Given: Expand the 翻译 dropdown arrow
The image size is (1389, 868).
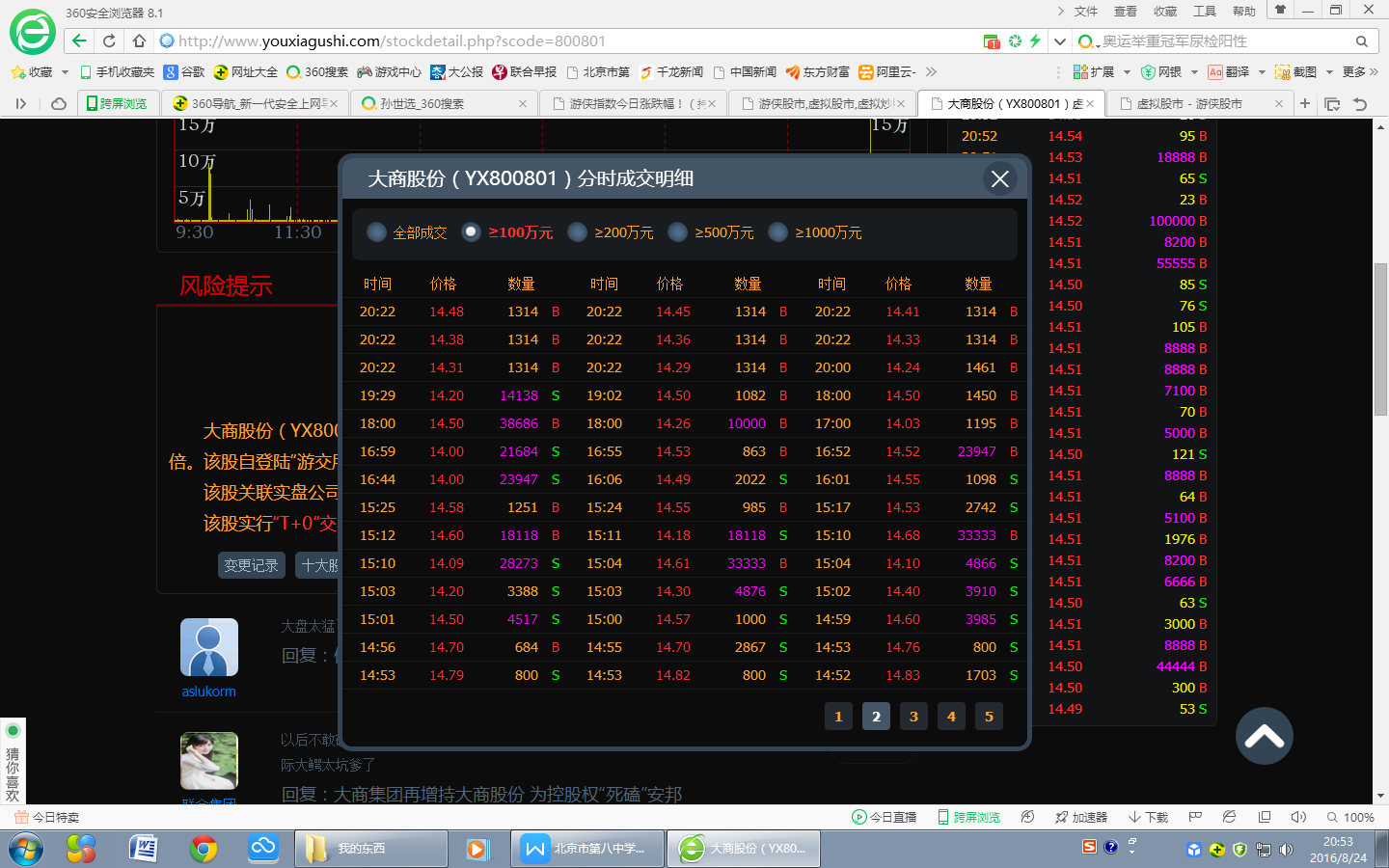Looking at the screenshot, I should pos(1262,72).
